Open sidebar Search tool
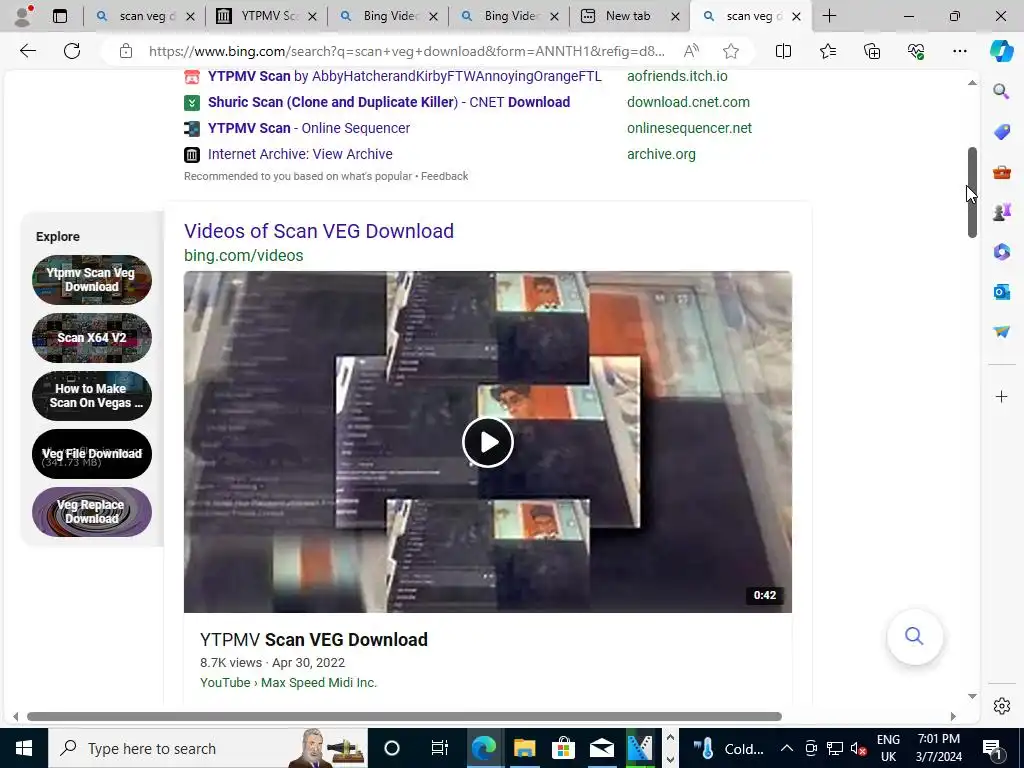1024x768 pixels. (1001, 91)
